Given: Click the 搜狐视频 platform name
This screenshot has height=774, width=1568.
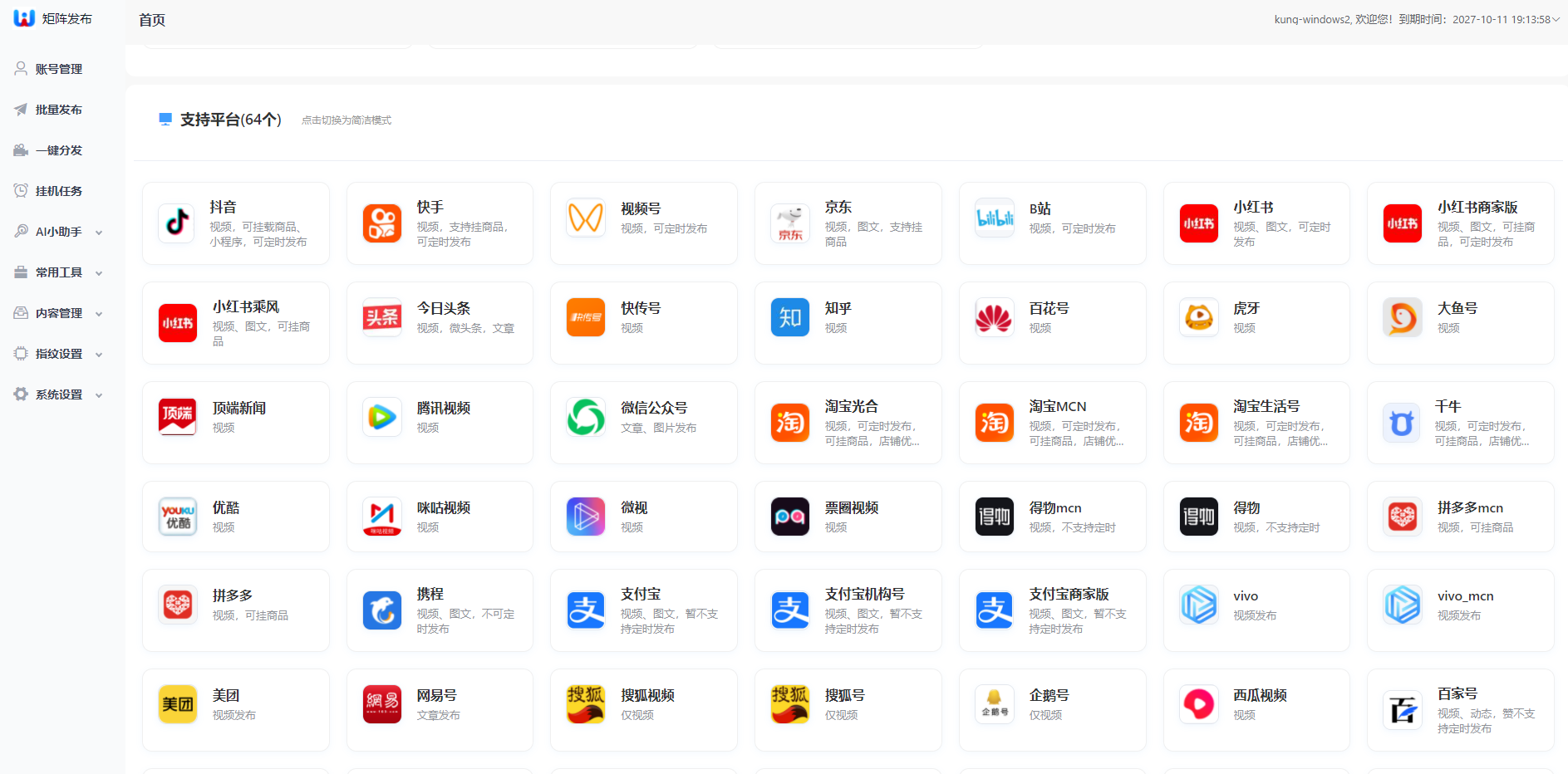Looking at the screenshot, I should (647, 696).
